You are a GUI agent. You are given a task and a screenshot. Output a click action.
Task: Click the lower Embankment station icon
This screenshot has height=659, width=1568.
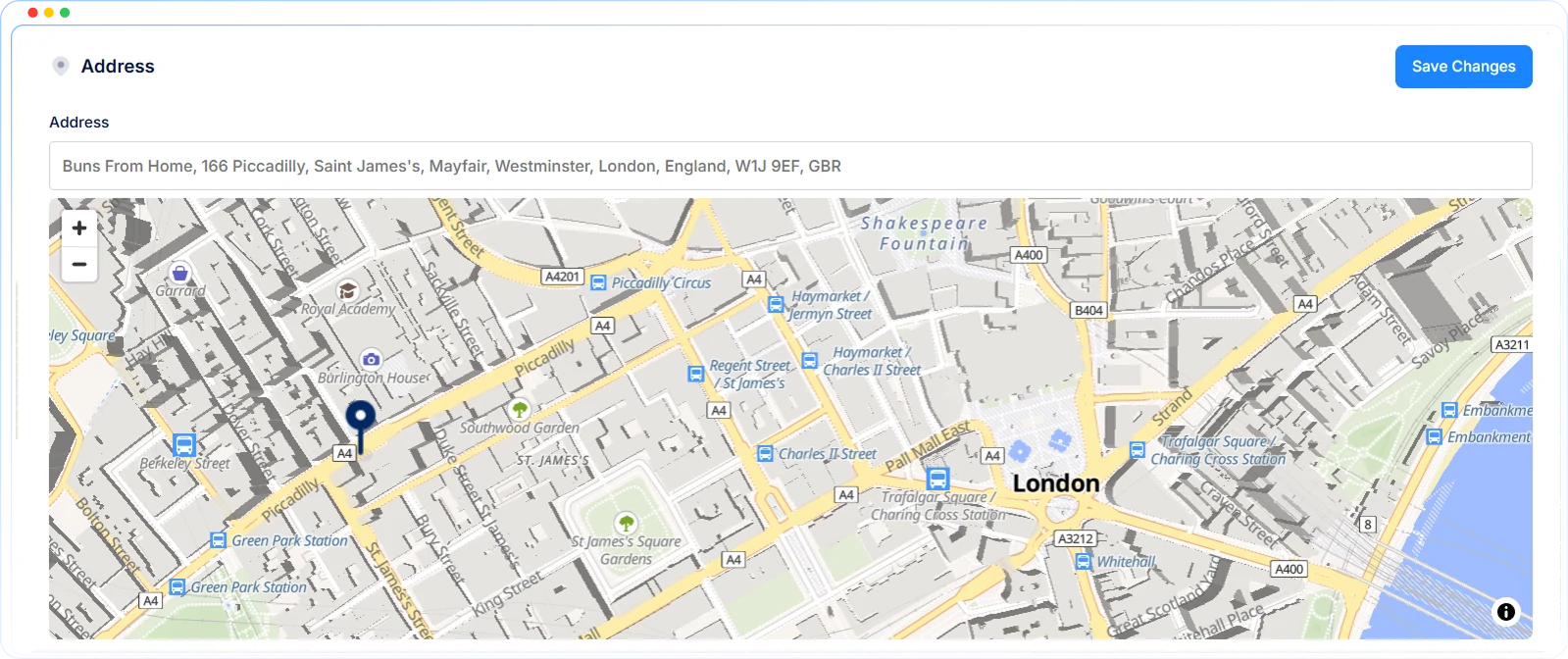click(x=1434, y=436)
